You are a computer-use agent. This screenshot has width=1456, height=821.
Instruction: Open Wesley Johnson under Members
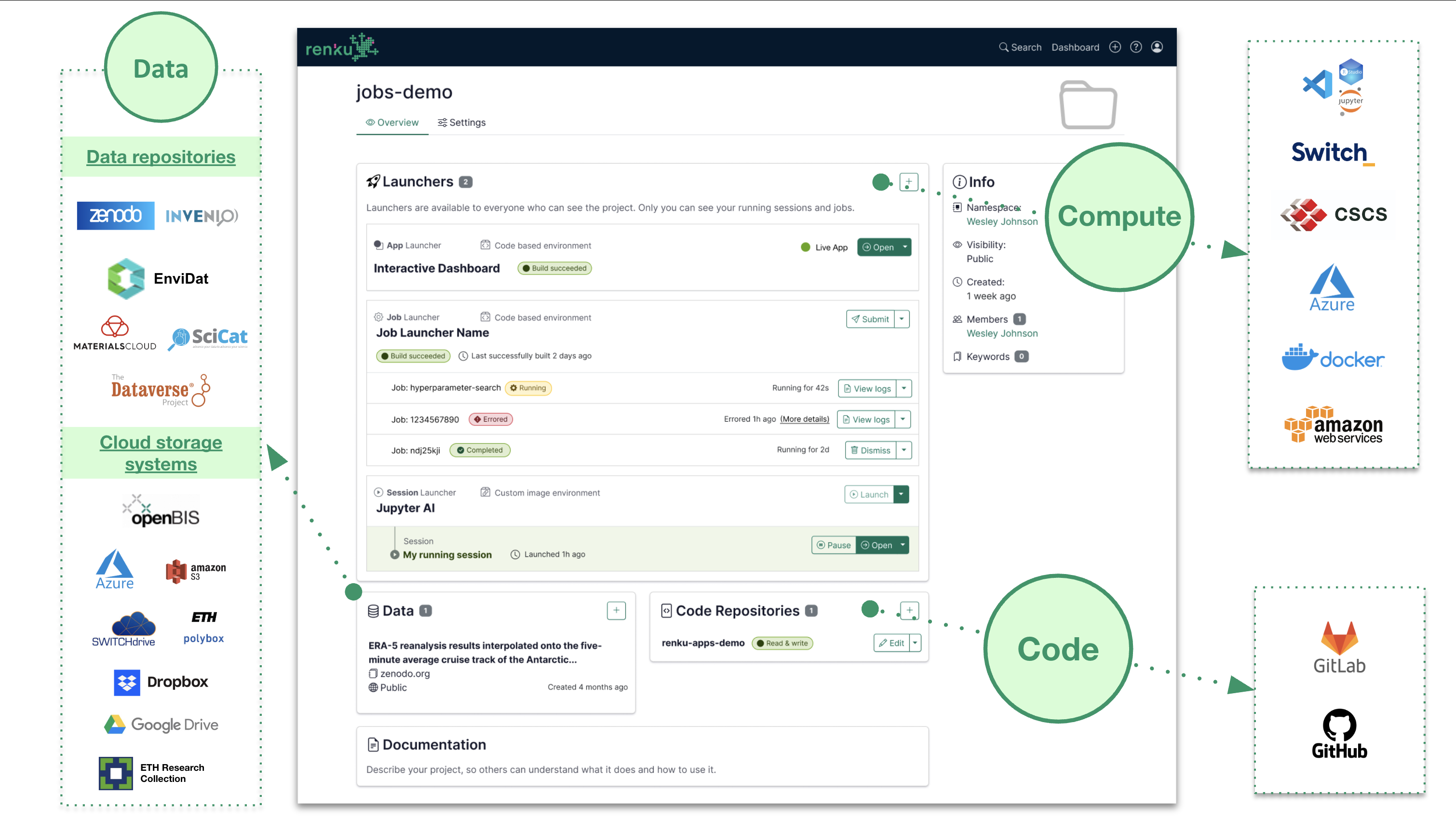(1002, 334)
